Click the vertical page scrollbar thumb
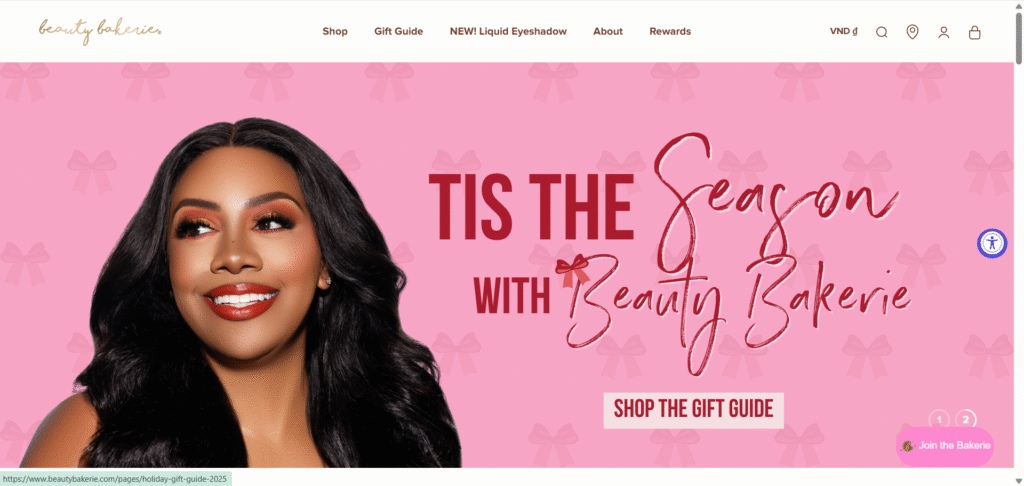This screenshot has width=1024, height=486. click(1019, 39)
